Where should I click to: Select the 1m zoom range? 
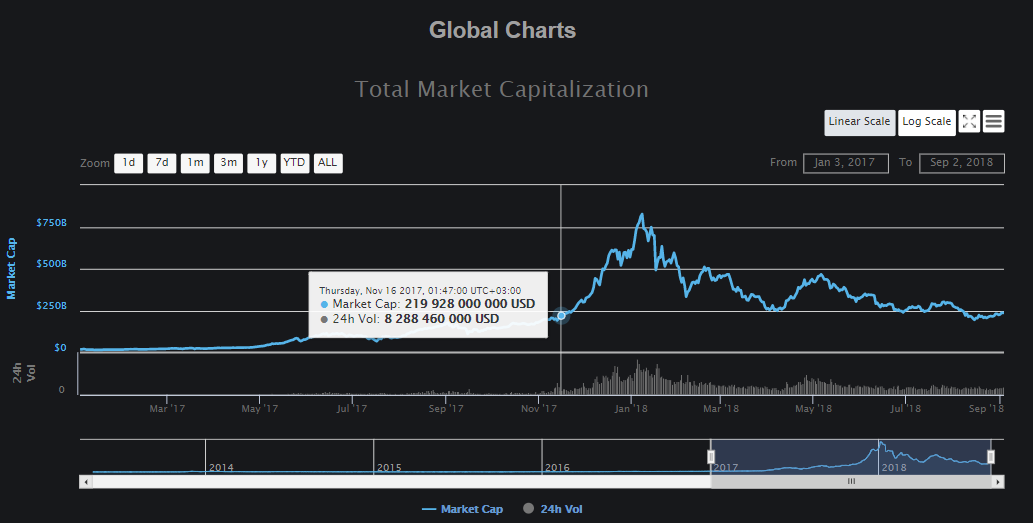point(195,163)
